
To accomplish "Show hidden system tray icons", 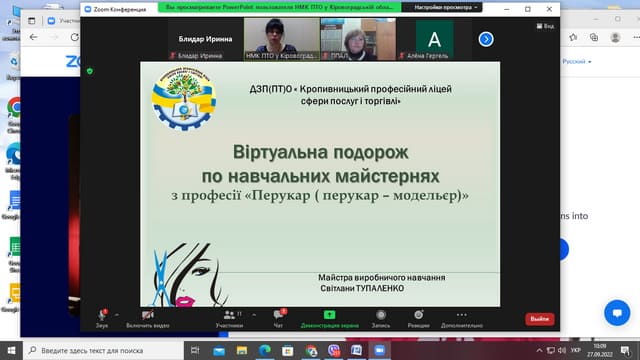I will tap(540, 351).
